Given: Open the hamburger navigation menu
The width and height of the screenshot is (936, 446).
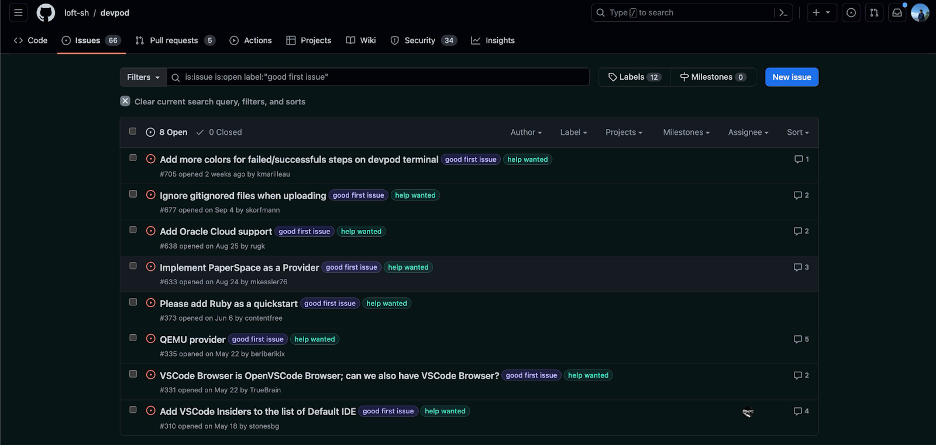Looking at the screenshot, I should click(19, 13).
